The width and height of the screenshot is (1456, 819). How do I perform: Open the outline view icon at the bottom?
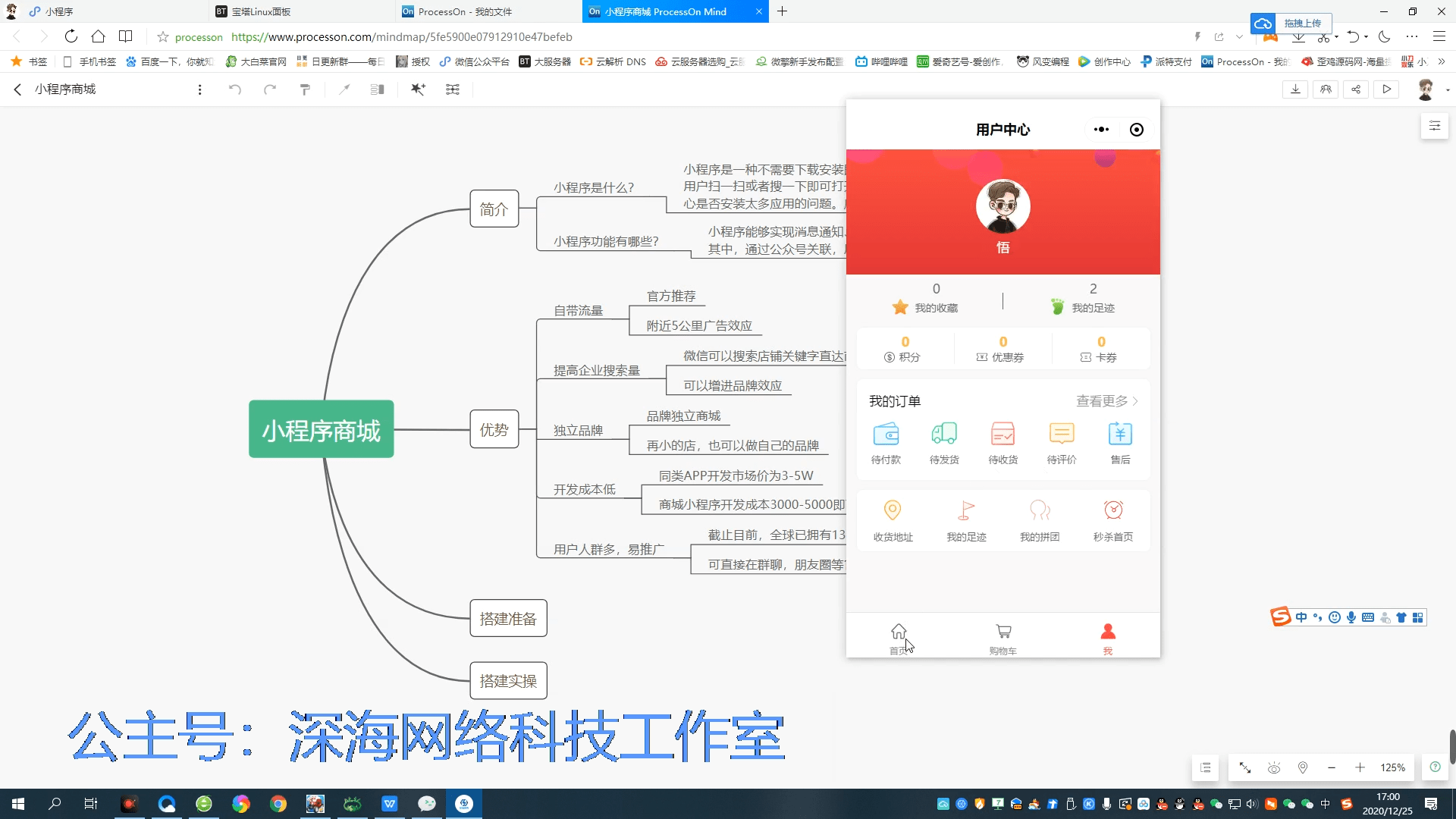1206,767
